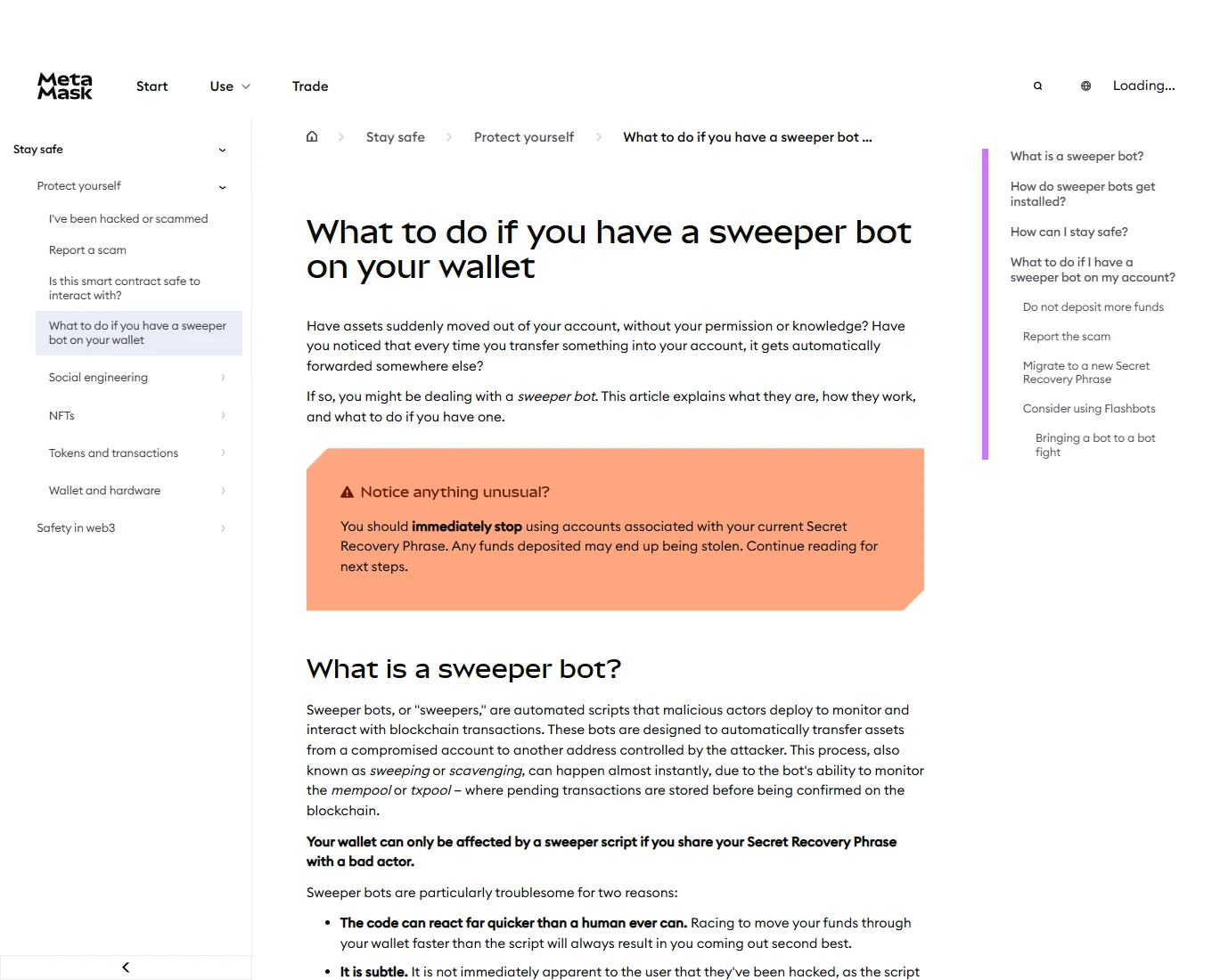
Task: Jump to How do sweeper bots get installed?
Action: click(1083, 194)
